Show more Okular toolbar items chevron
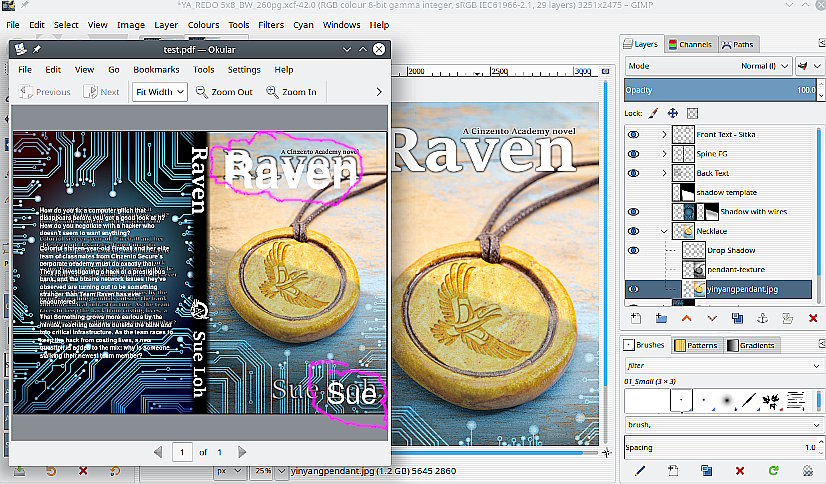Image resolution: width=826 pixels, height=484 pixels. 379,92
